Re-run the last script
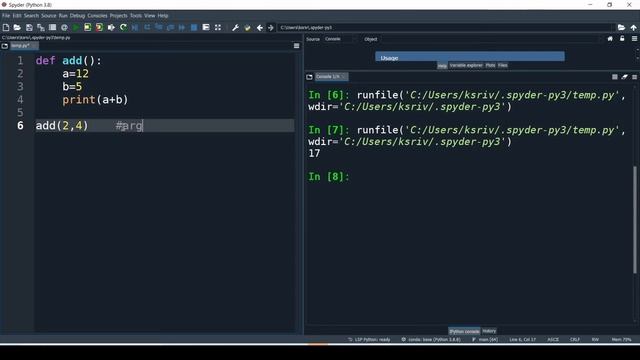This screenshot has width=640, height=360. [x=123, y=27]
